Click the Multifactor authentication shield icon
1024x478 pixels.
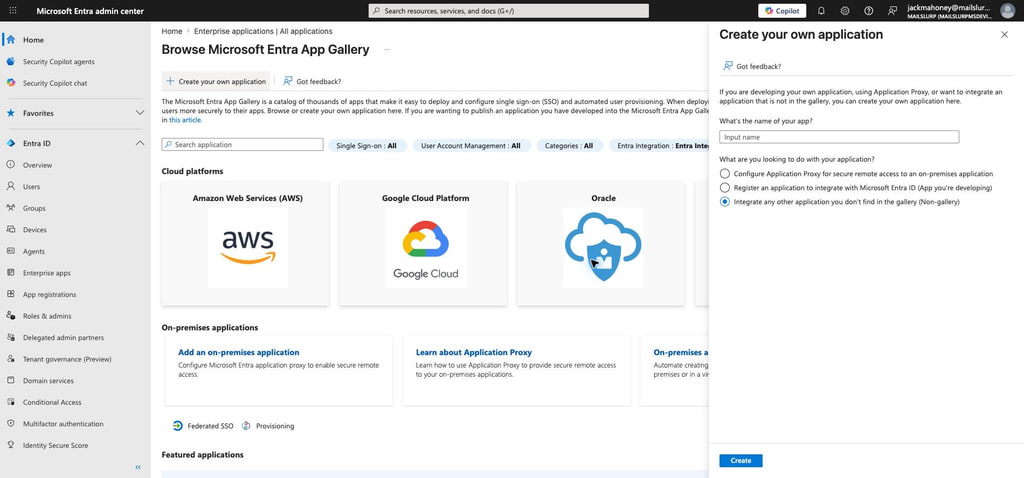click(10, 424)
